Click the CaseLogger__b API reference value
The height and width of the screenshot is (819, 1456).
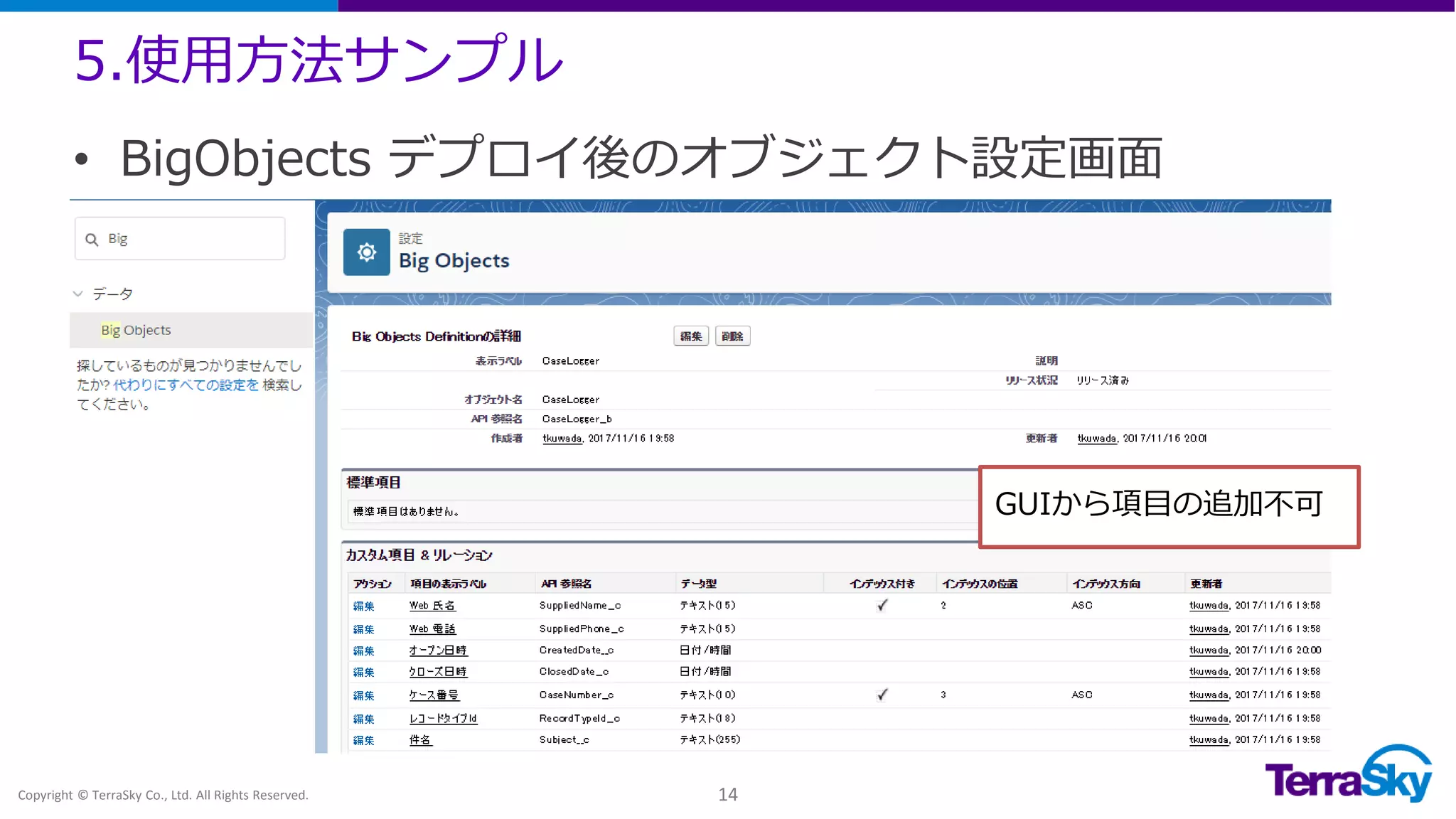pyautogui.click(x=577, y=419)
